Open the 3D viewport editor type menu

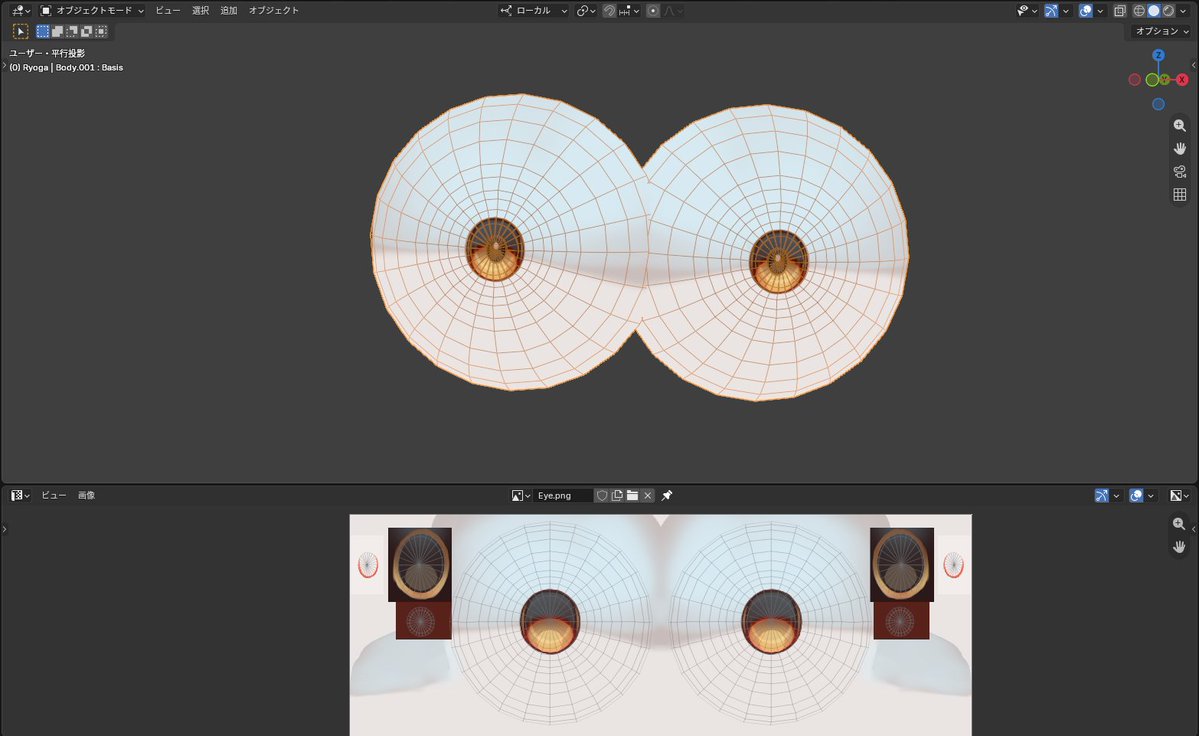21,11
